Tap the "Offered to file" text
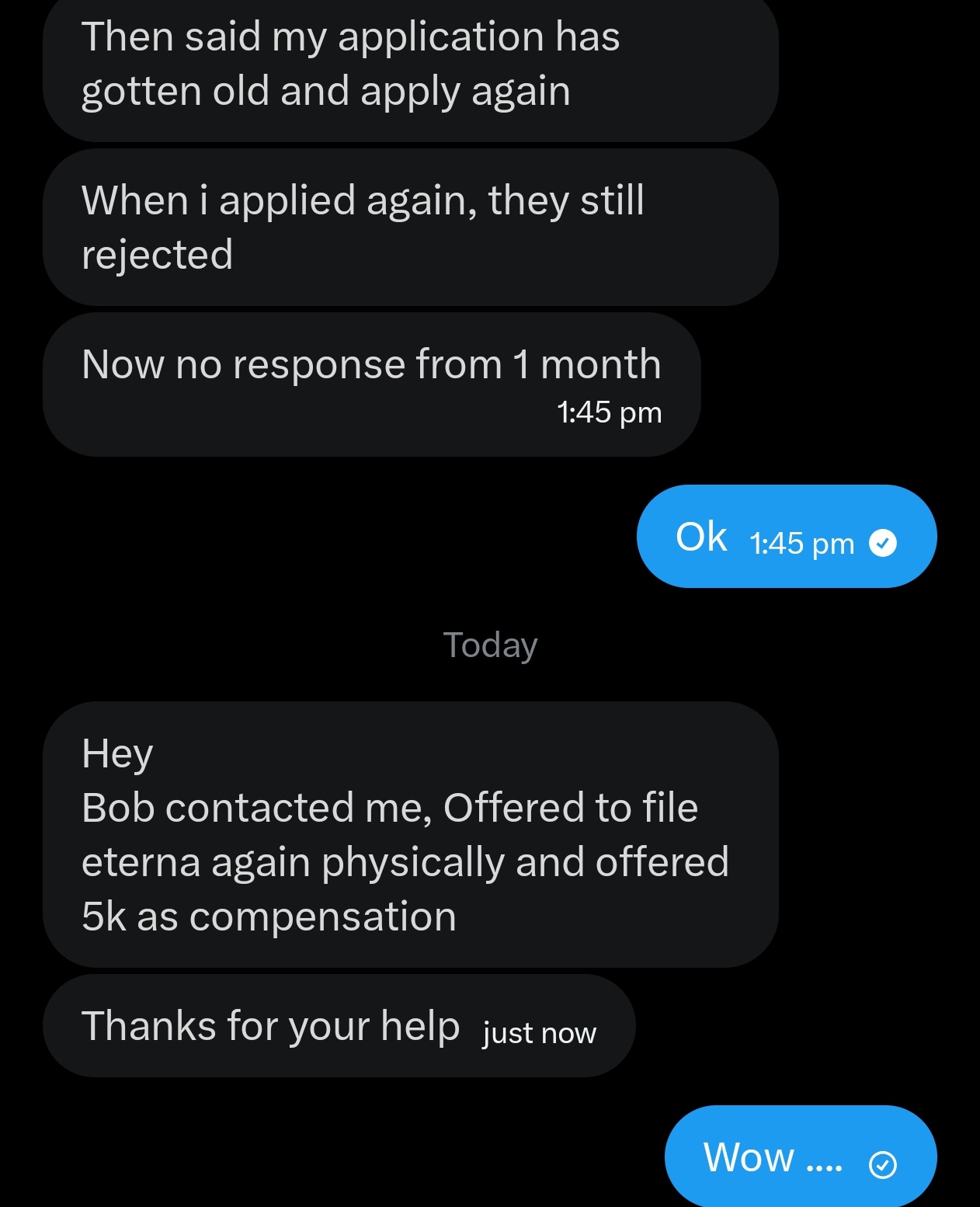Image resolution: width=980 pixels, height=1207 pixels. 571,808
